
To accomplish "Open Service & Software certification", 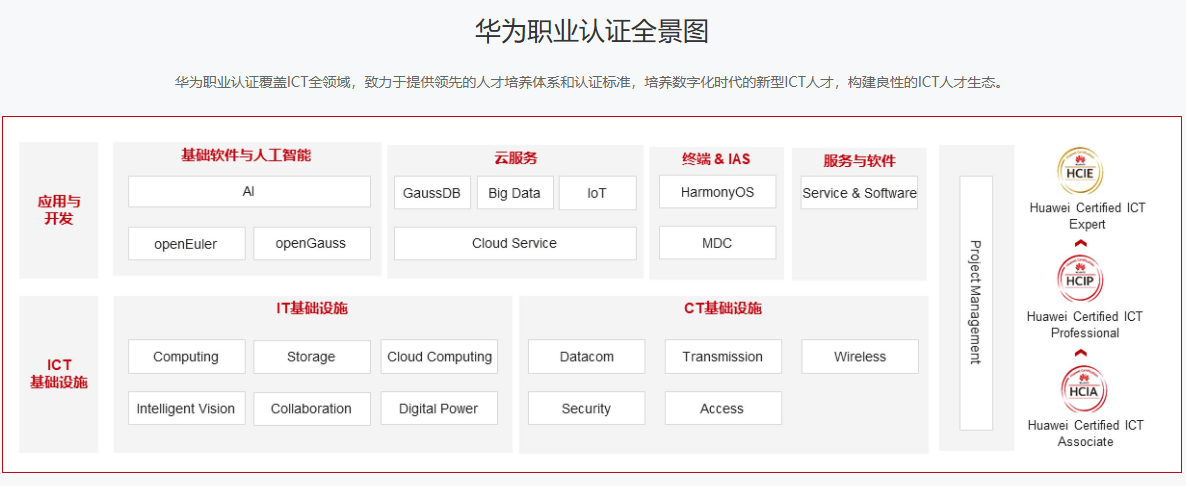I will (859, 193).
